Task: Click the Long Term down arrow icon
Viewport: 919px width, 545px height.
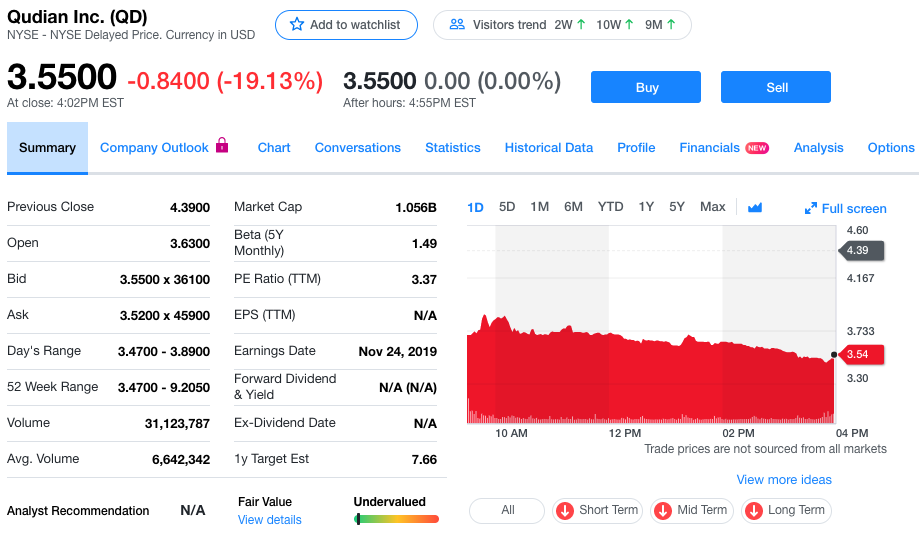Action: tap(754, 510)
